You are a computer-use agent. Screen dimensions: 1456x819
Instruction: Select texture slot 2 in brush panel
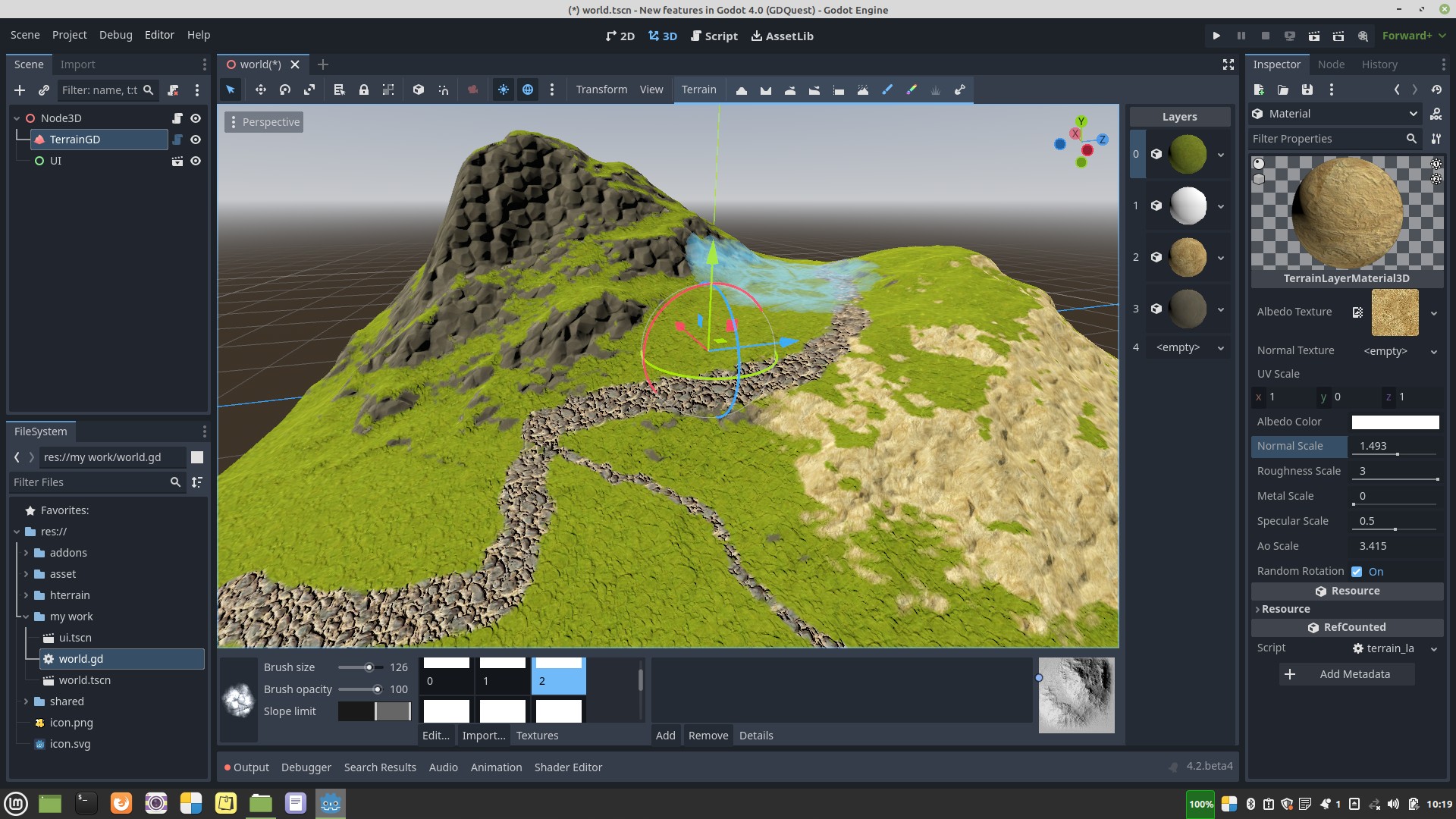pyautogui.click(x=558, y=675)
